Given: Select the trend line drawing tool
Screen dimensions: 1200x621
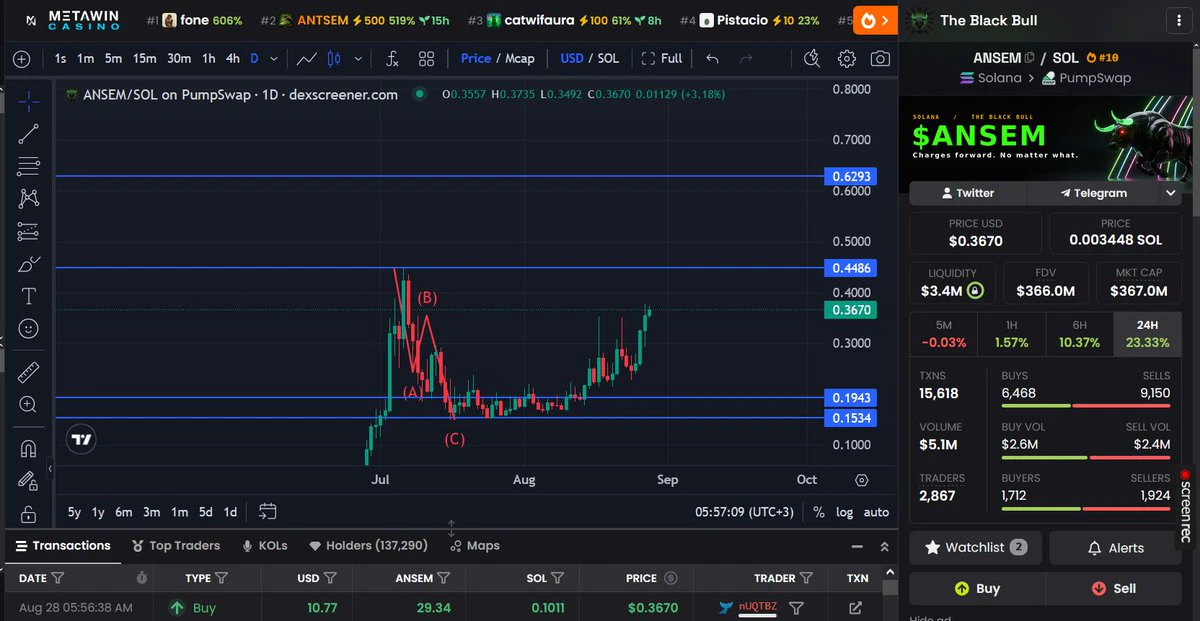Looking at the screenshot, I should click(x=29, y=133).
